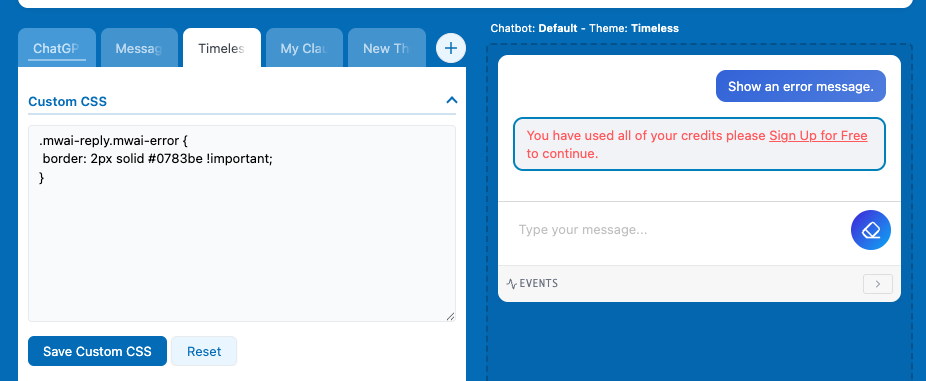Focus the Type your message field
Viewport: 926px width, 381px height.
pos(679,230)
